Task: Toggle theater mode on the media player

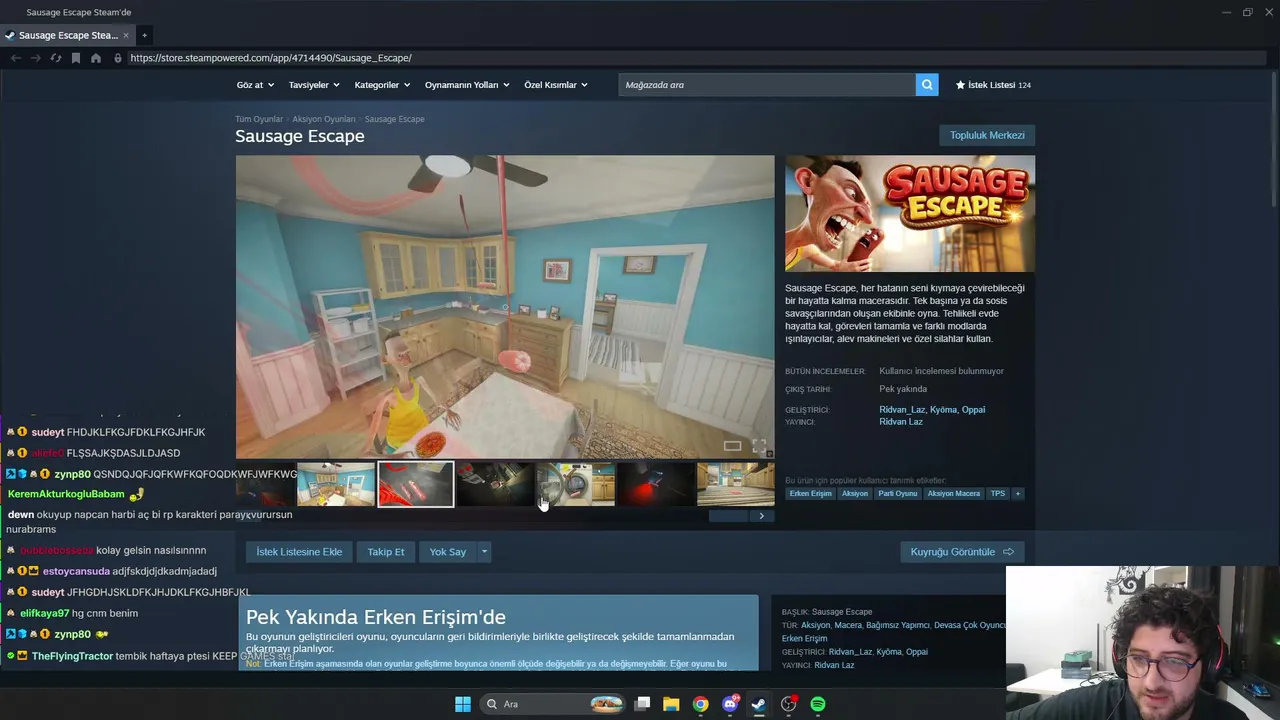Action: 732,446
